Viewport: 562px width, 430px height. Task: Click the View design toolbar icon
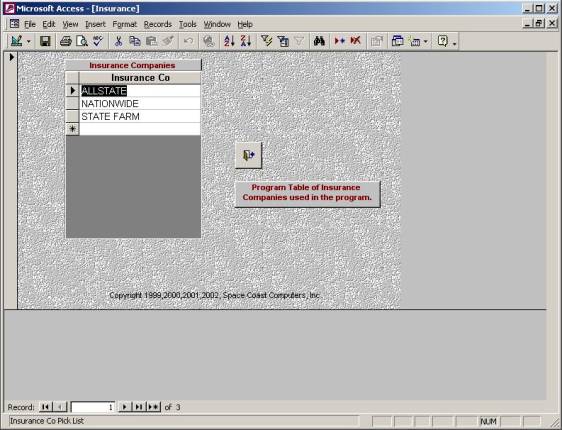point(16,41)
